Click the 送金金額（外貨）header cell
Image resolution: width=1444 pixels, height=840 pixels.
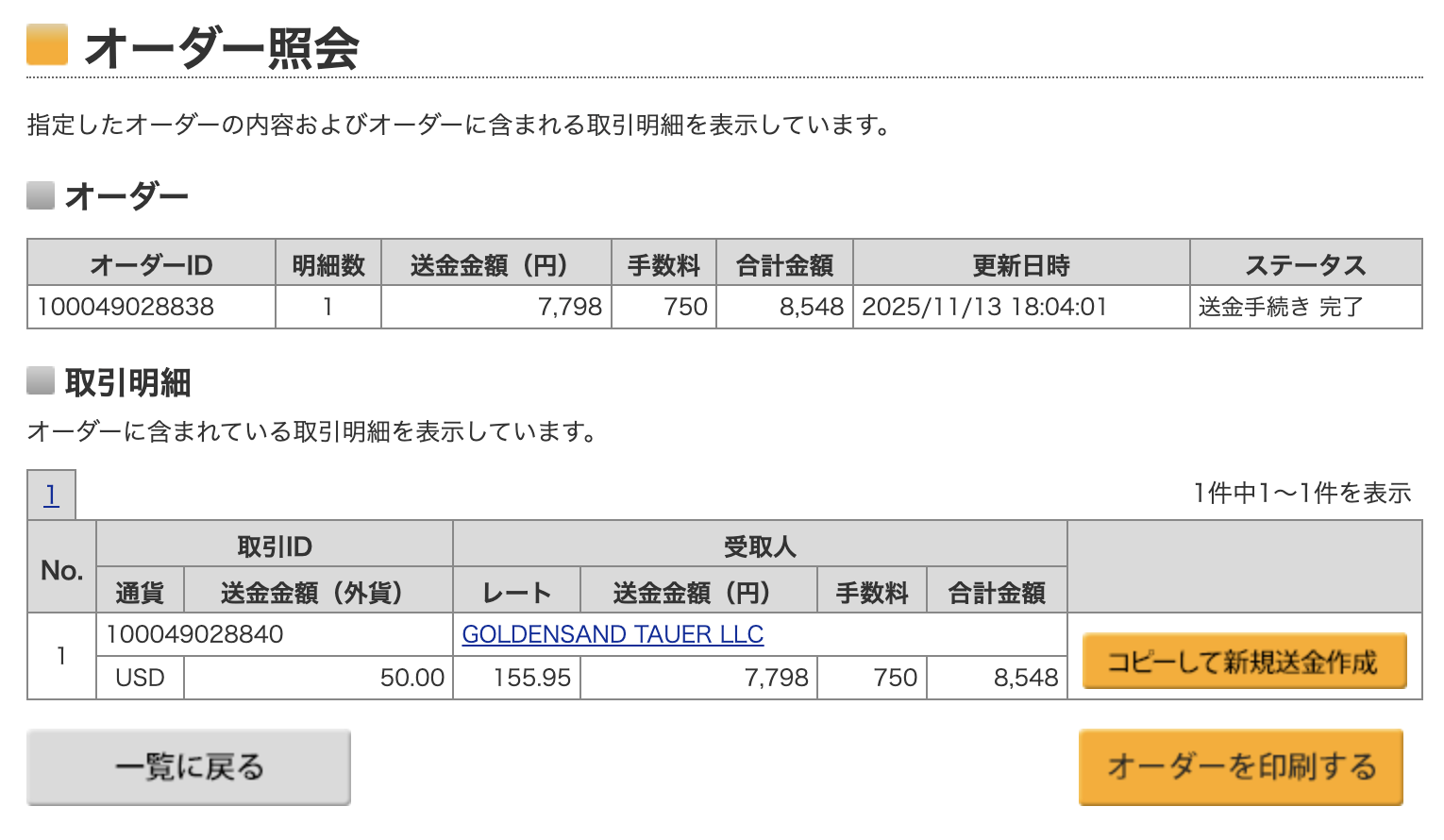pos(317,591)
